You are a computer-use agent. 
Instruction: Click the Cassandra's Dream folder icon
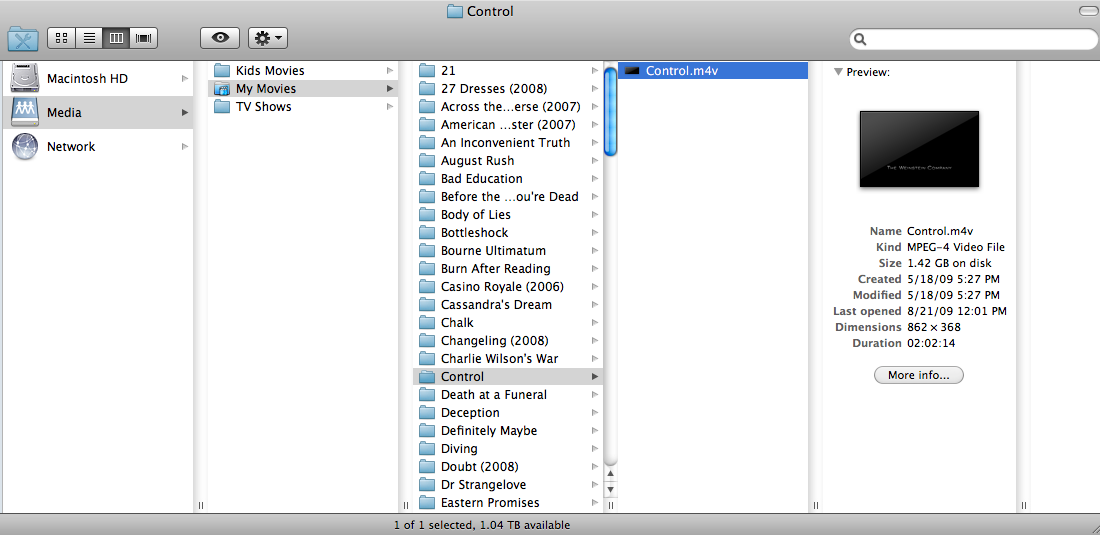[x=427, y=304]
